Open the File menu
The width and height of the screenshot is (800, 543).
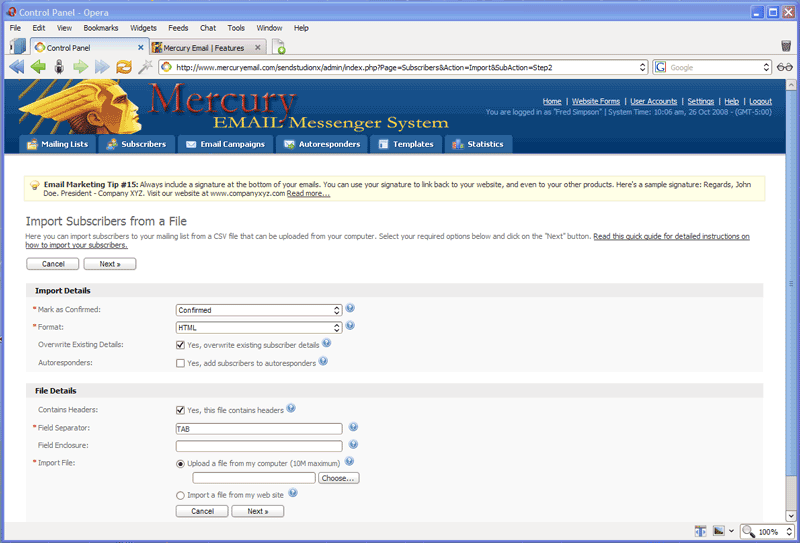point(15,28)
